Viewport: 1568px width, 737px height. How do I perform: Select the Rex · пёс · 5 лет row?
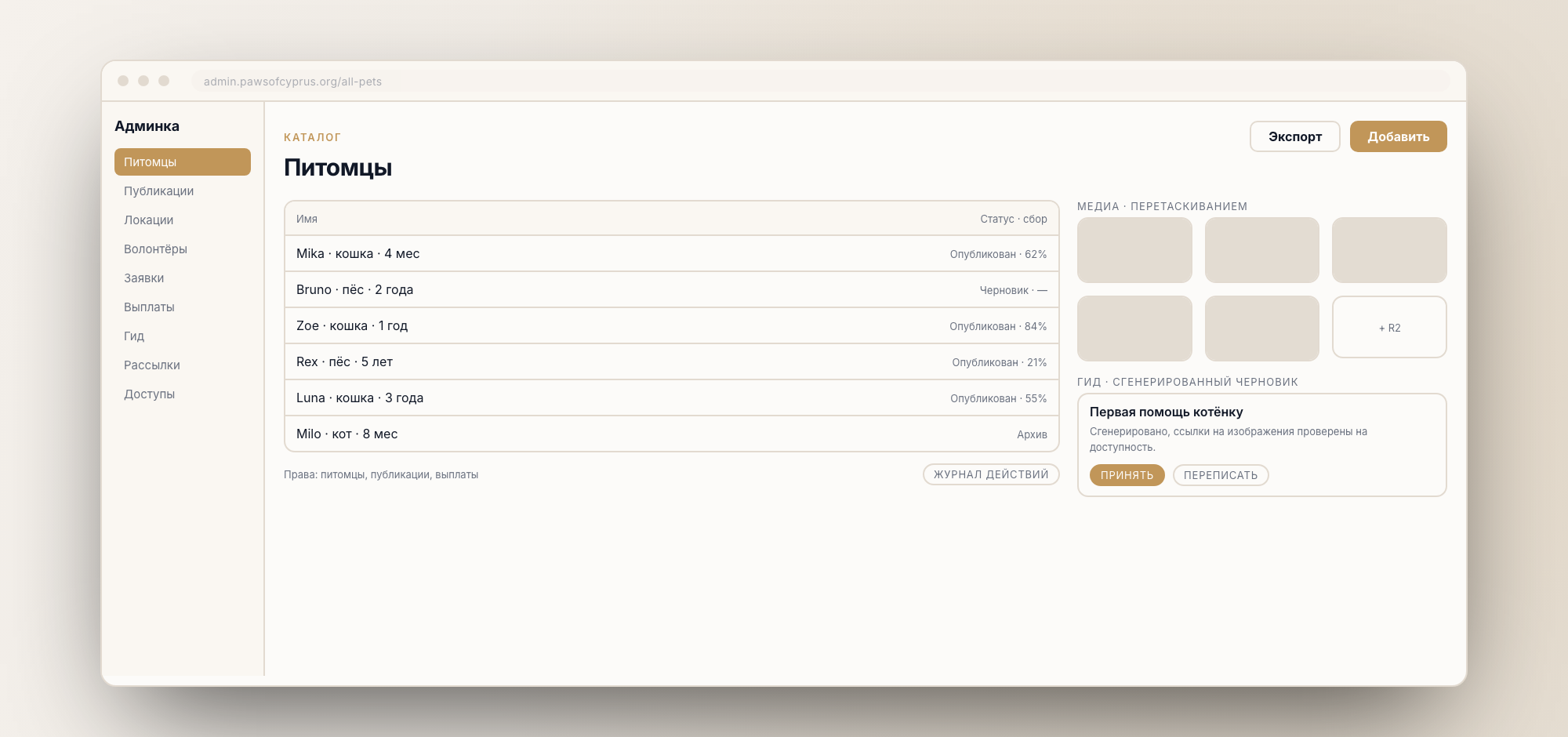[x=672, y=361]
